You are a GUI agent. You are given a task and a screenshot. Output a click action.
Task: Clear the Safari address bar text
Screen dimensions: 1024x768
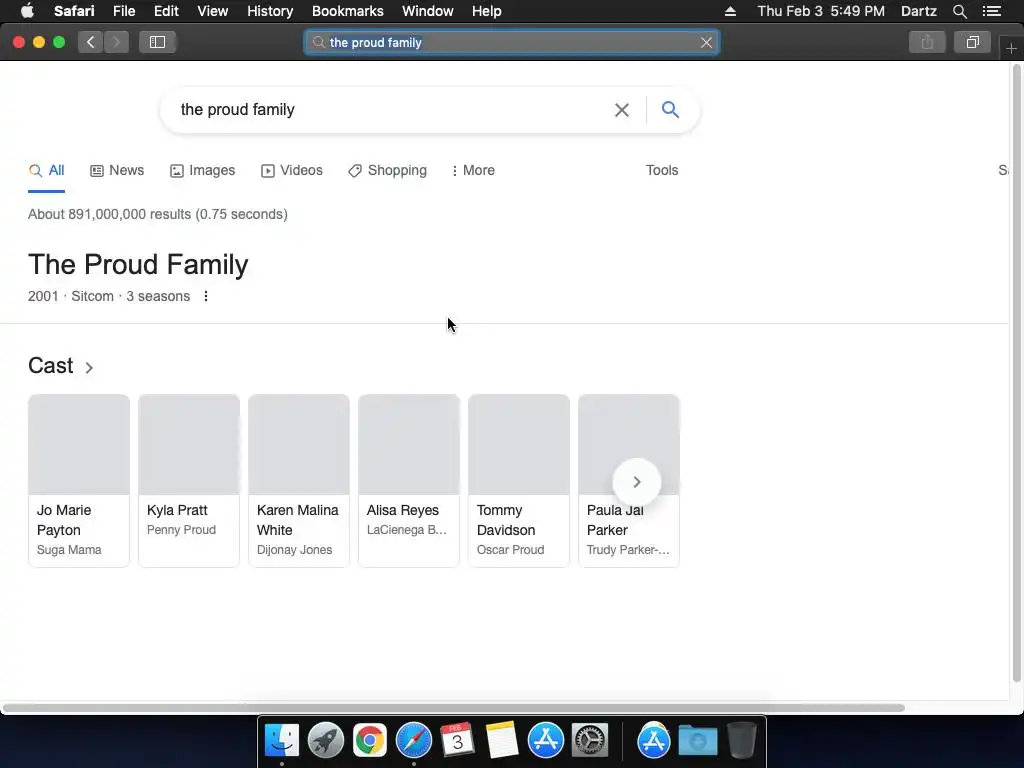[x=706, y=42]
